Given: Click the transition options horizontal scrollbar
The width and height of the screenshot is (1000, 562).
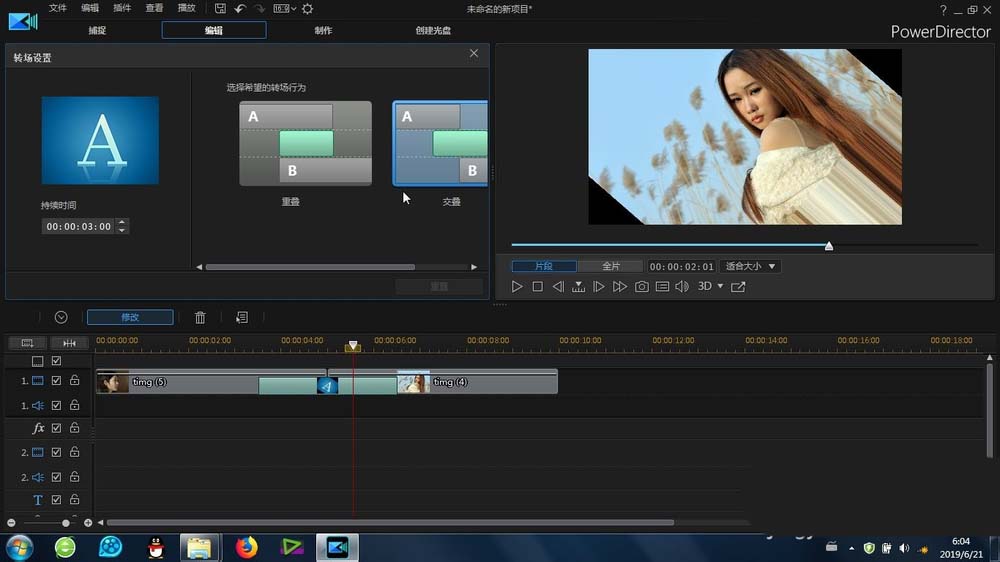Looking at the screenshot, I should (x=310, y=267).
